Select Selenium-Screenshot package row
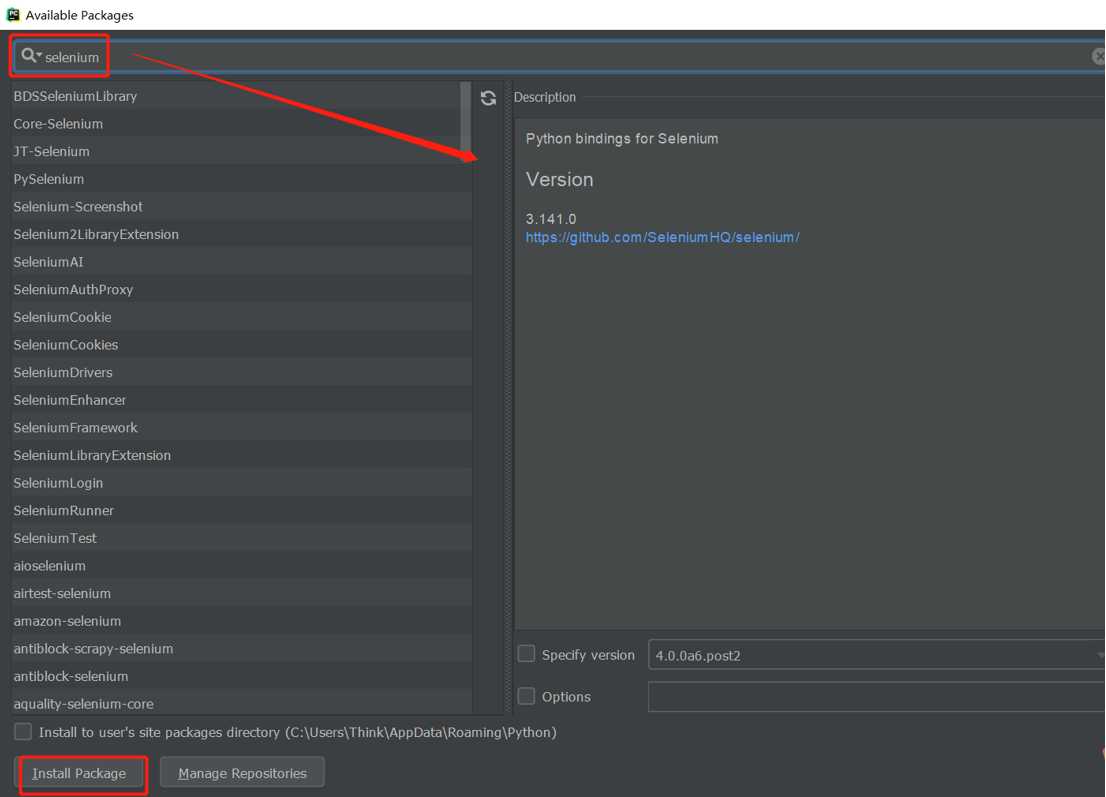 (x=241, y=207)
